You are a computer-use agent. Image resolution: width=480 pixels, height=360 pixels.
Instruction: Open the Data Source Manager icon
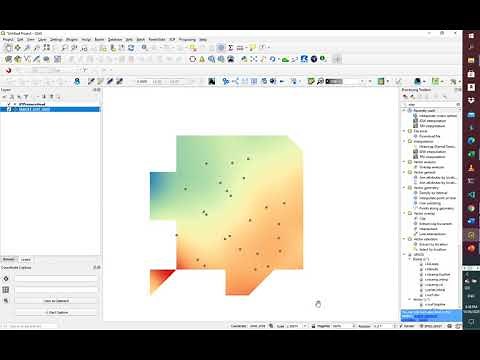(x=9, y=59)
